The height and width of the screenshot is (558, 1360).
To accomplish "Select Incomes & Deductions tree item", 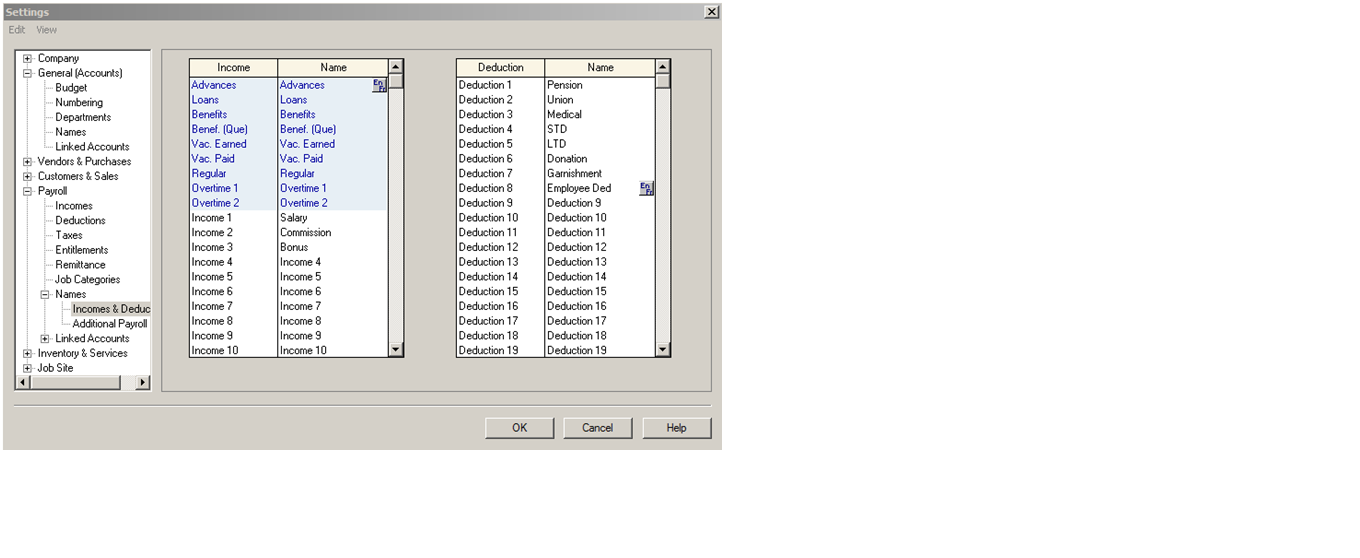I will pyautogui.click(x=111, y=309).
